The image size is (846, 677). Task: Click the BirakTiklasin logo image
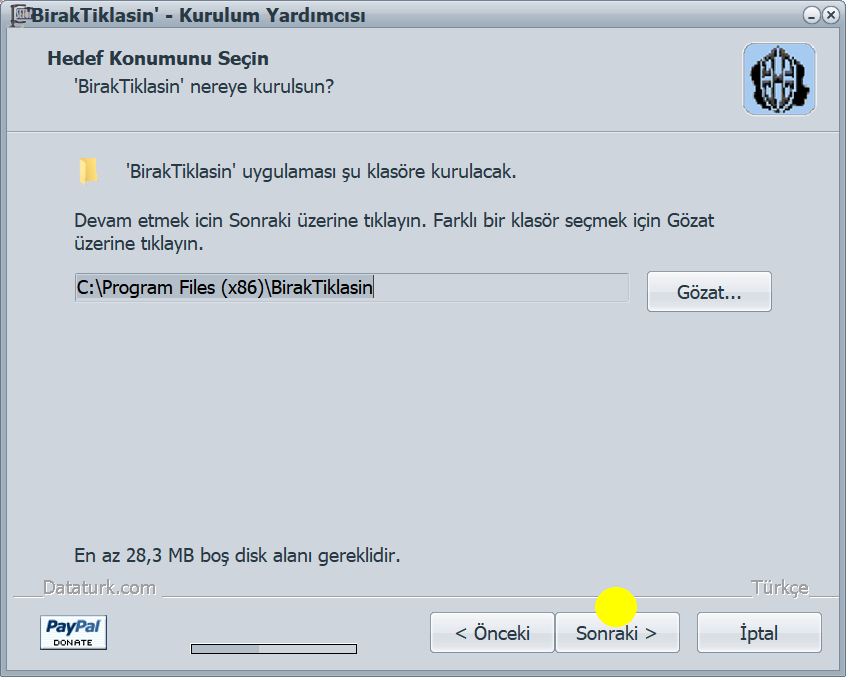(x=779, y=79)
